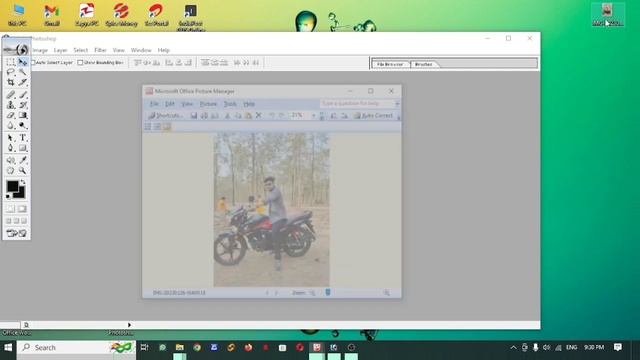The image size is (640, 360).
Task: Click the foreground color swatch
Action: [x=12, y=187]
